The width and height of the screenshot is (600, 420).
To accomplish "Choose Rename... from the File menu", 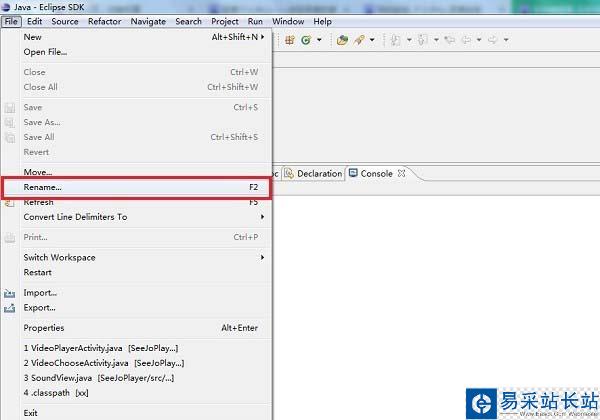I will tap(136, 187).
